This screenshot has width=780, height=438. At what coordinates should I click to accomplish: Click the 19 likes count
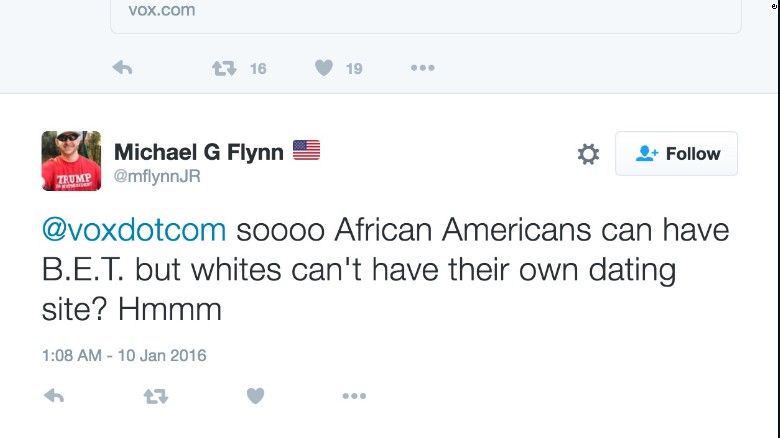point(354,68)
